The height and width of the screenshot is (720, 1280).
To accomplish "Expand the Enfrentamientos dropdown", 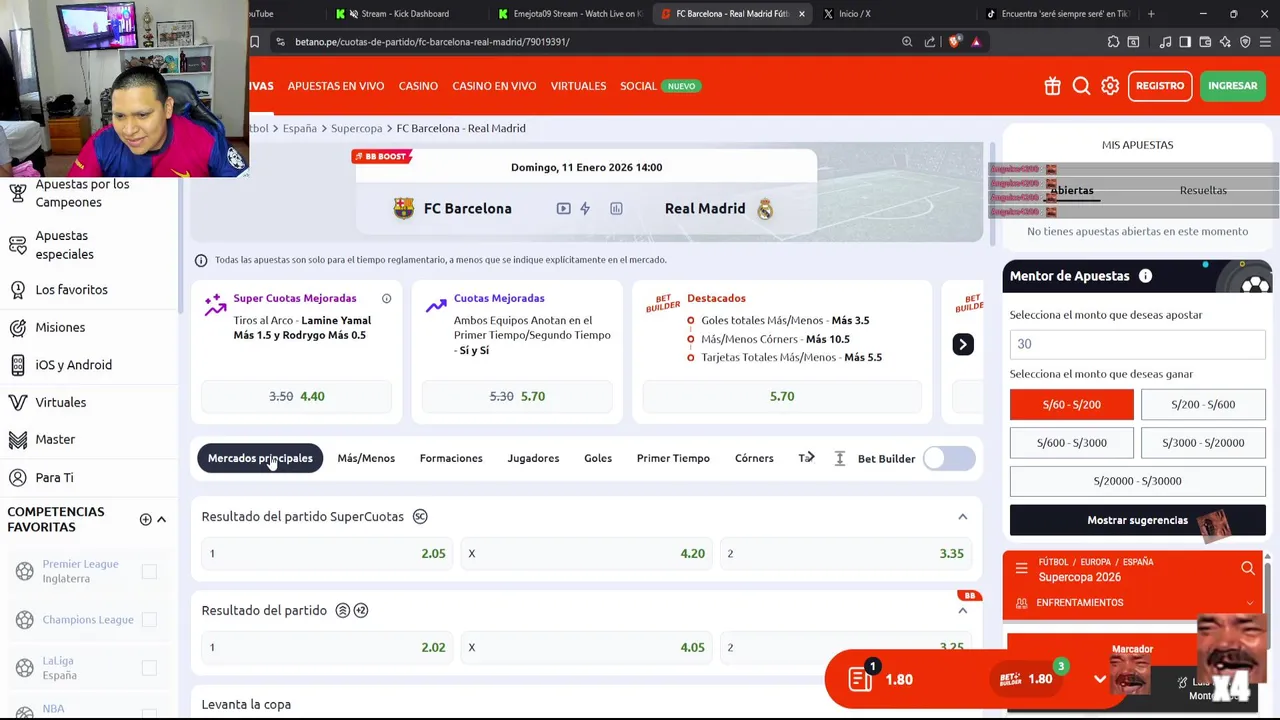I will [x=1249, y=603].
